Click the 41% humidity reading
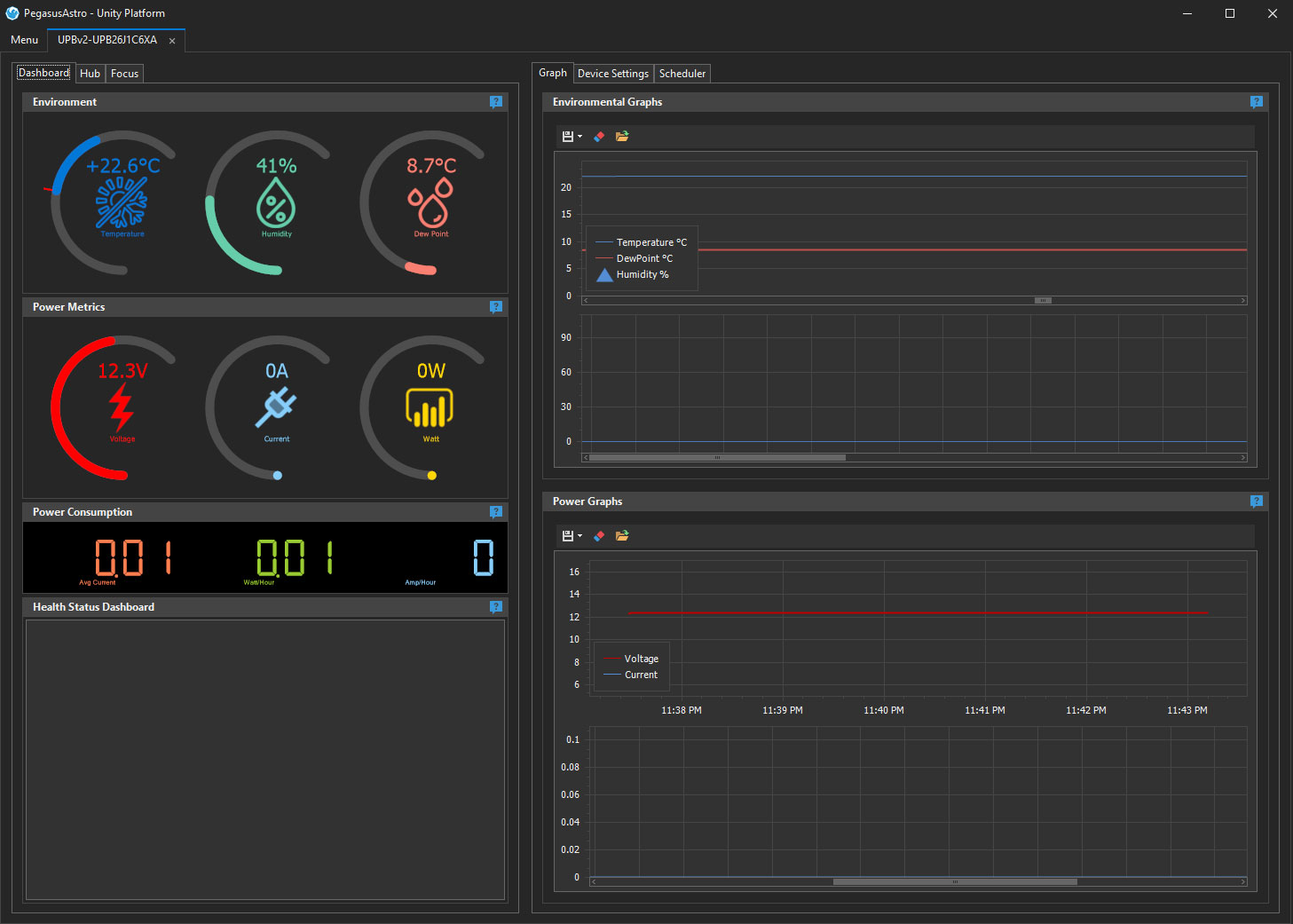 [x=276, y=166]
